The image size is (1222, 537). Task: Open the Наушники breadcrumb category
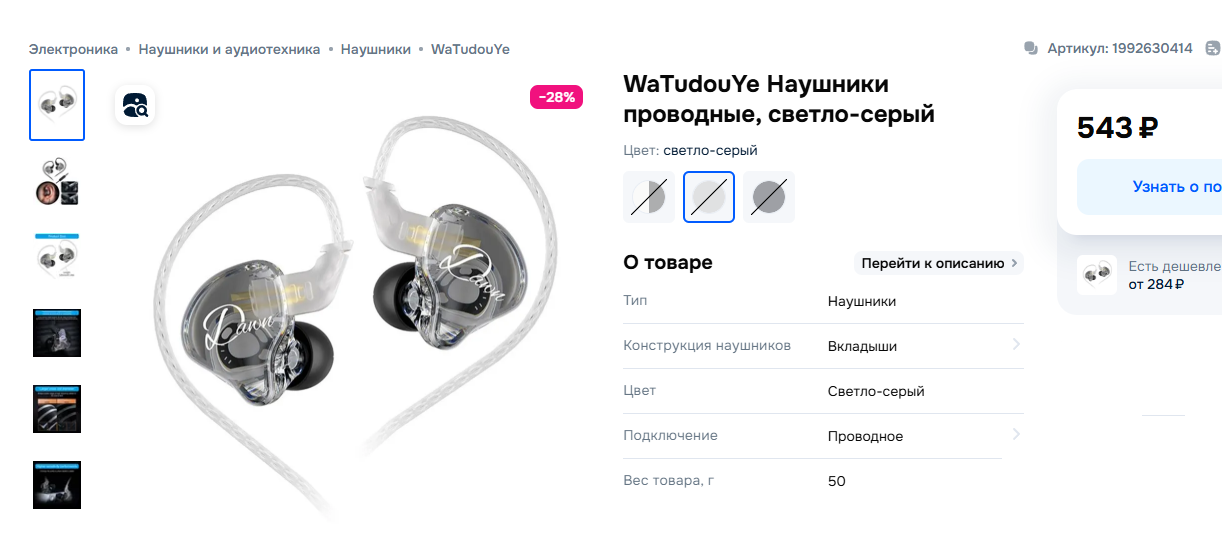[x=376, y=49]
